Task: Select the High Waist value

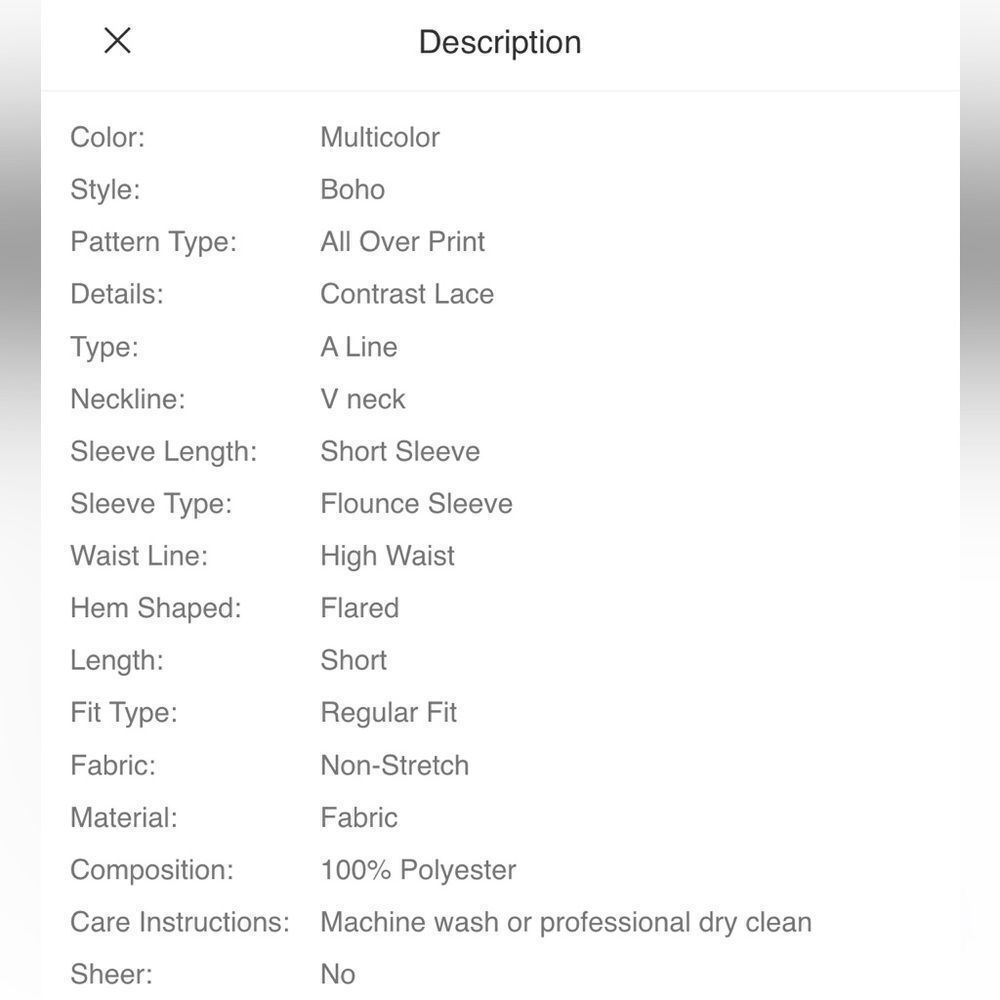Action: click(x=387, y=556)
